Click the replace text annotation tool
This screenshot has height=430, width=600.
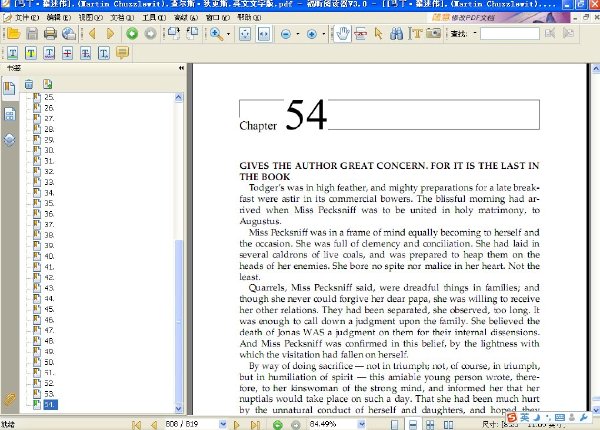tap(85, 53)
